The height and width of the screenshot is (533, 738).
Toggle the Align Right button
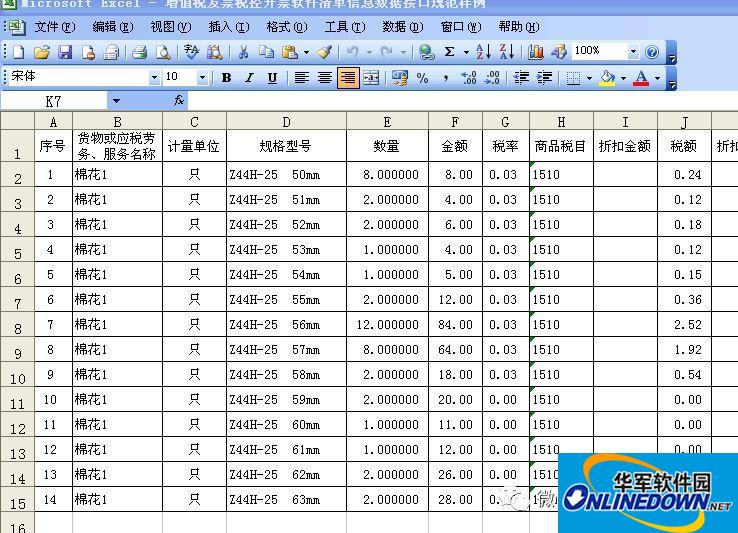click(x=348, y=78)
